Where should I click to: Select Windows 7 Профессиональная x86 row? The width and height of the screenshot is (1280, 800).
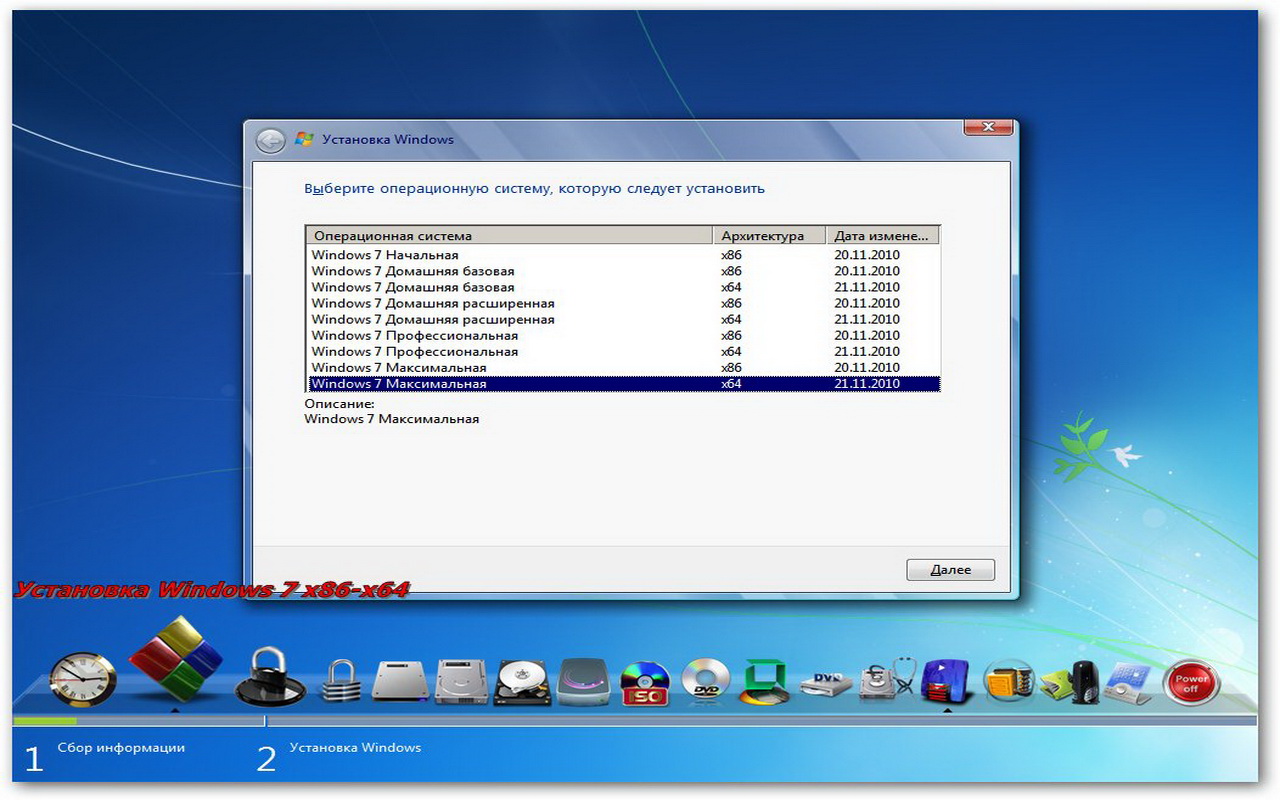pyautogui.click(x=623, y=335)
